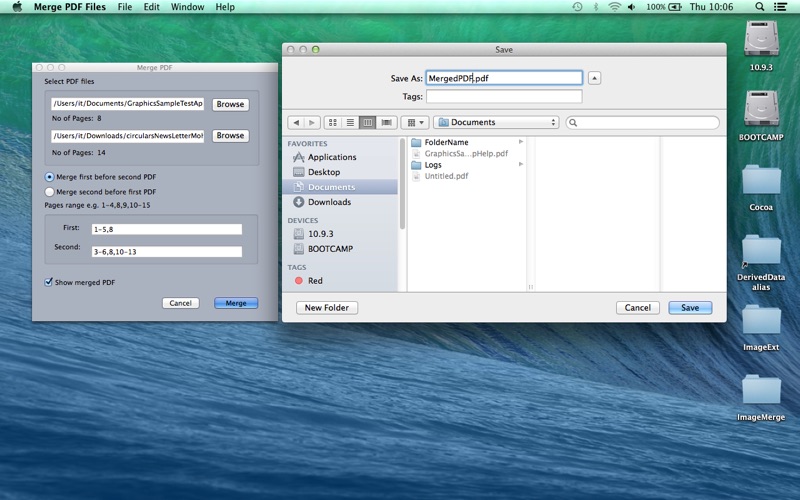Expand Logs folder arrow

tap(521, 164)
